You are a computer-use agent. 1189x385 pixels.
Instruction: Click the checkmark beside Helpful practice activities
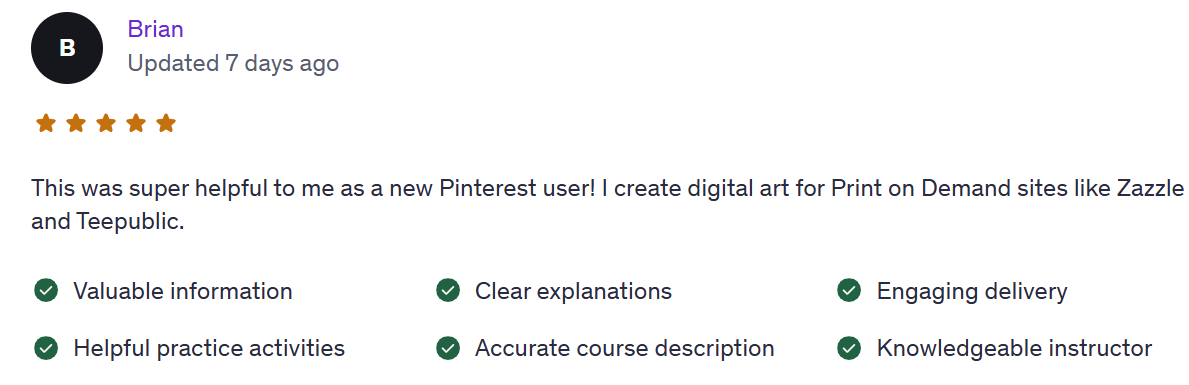46,348
